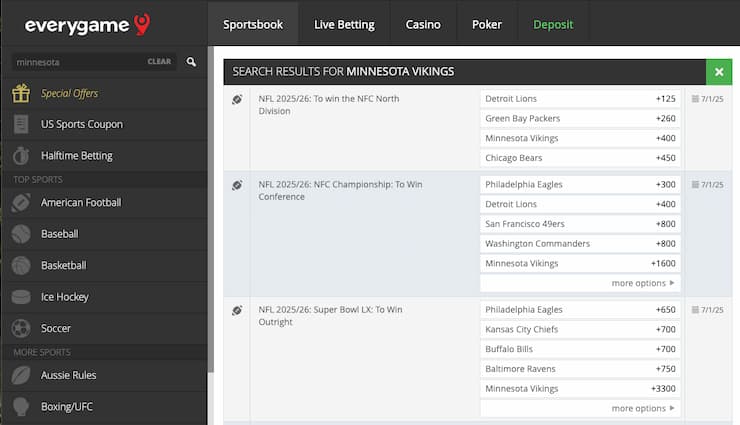Viewport: 740px width, 425px height.
Task: Select Boxing/UFC in sidebar
Action: 67,407
